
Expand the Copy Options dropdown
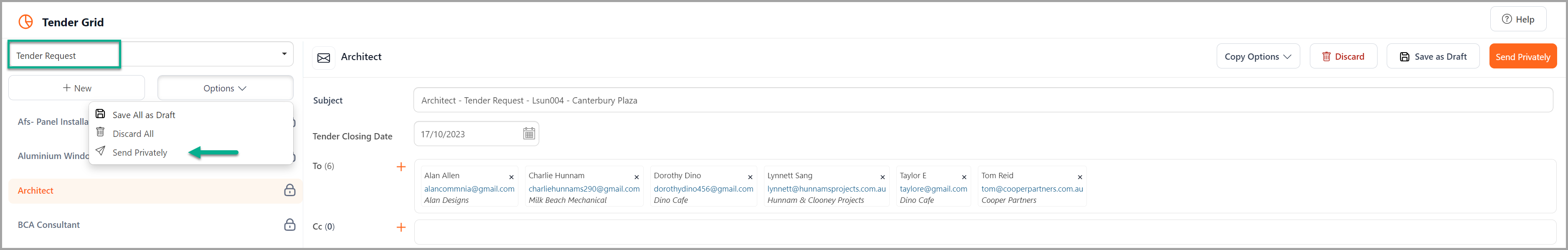[1258, 57]
